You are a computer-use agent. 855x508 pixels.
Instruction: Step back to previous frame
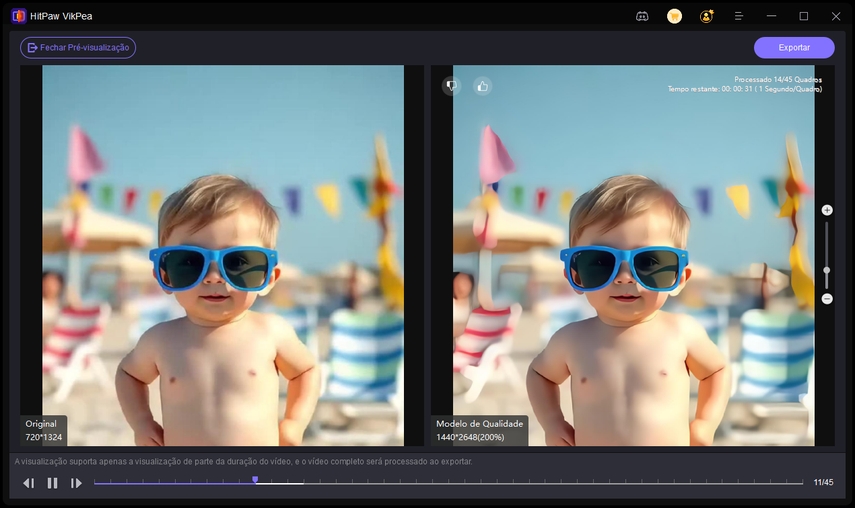click(x=28, y=483)
